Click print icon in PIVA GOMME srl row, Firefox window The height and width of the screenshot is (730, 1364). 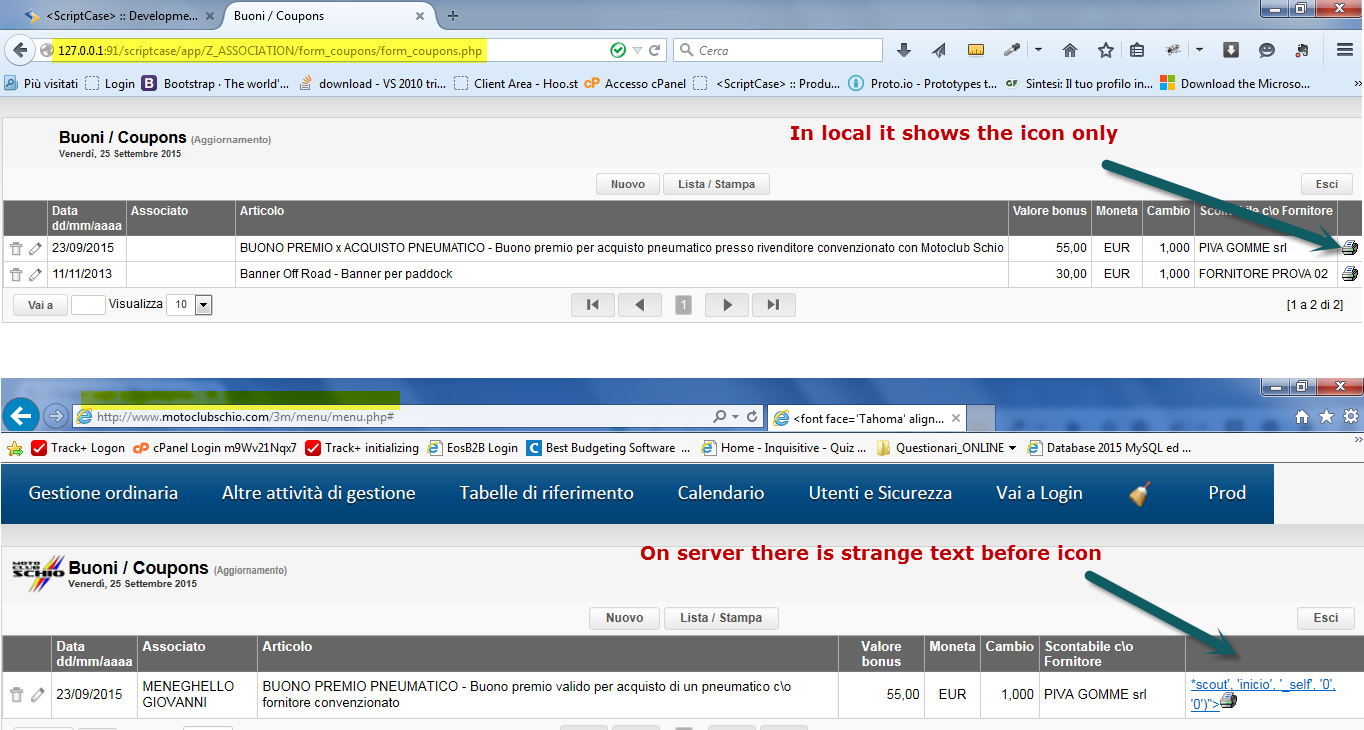(x=1349, y=247)
